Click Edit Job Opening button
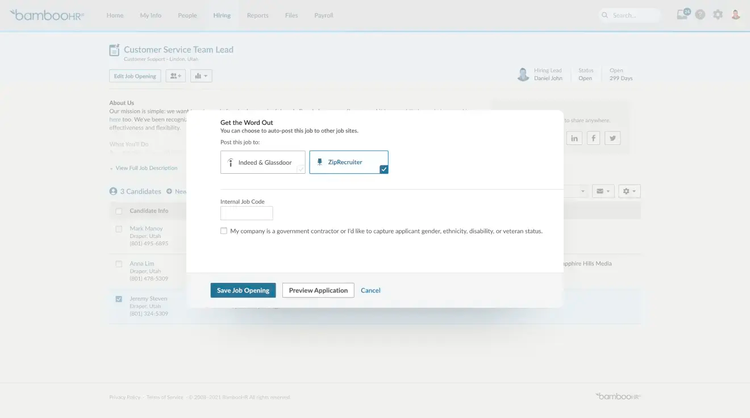750x418 pixels. click(135, 76)
